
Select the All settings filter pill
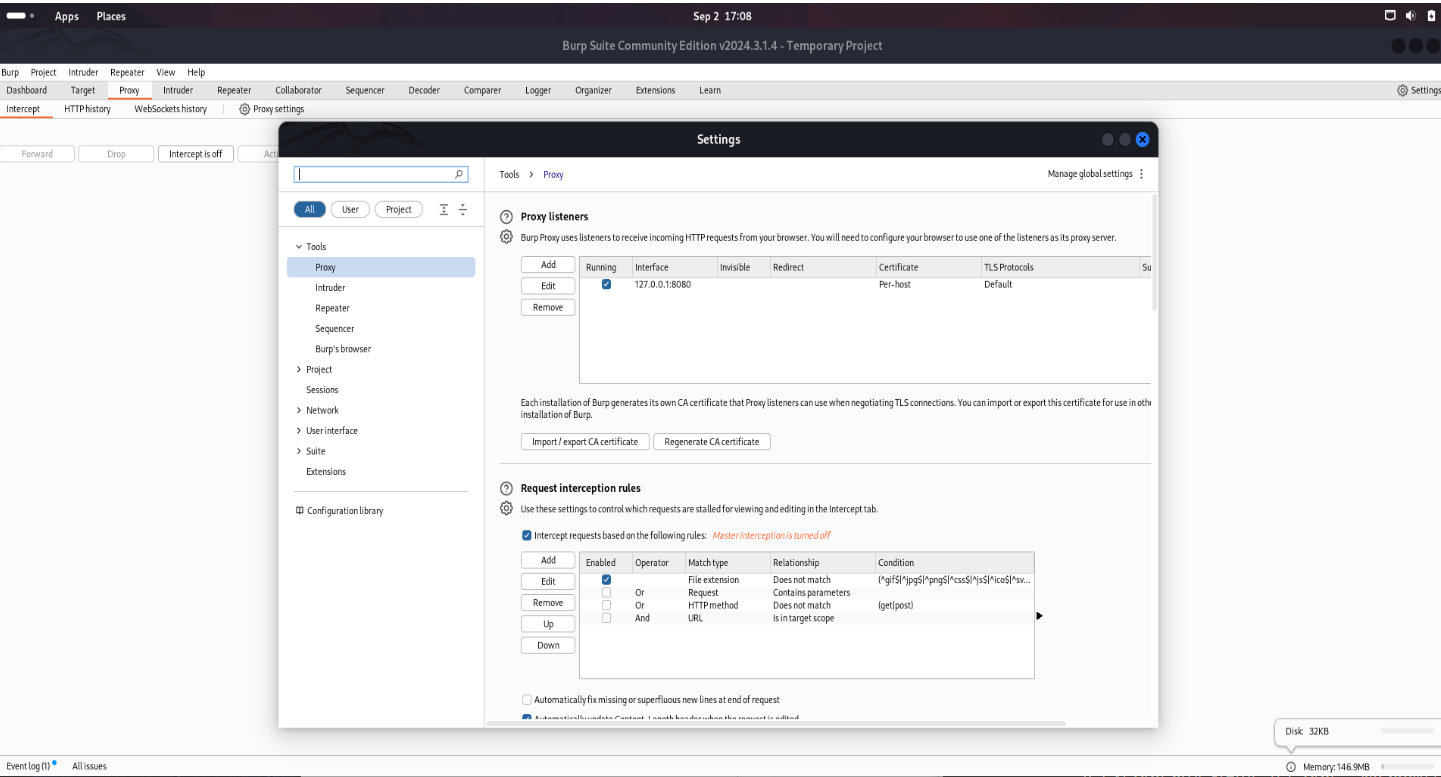(309, 209)
